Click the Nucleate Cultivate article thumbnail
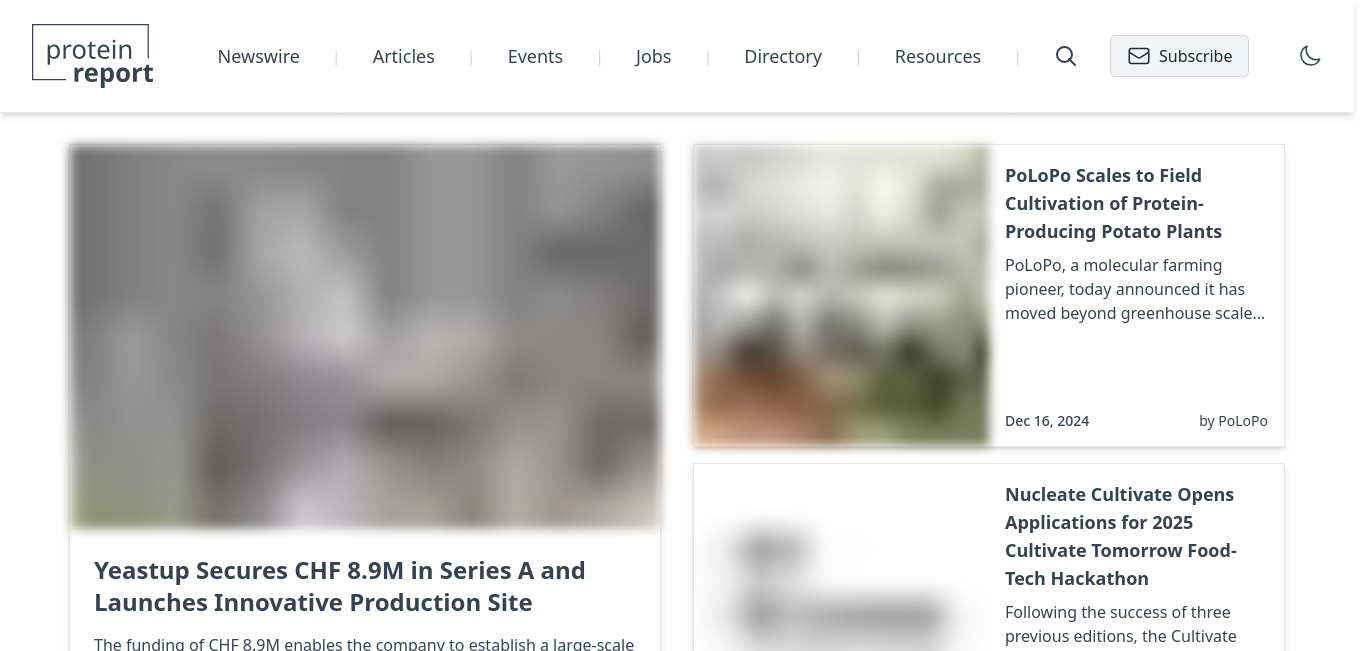 point(841,557)
